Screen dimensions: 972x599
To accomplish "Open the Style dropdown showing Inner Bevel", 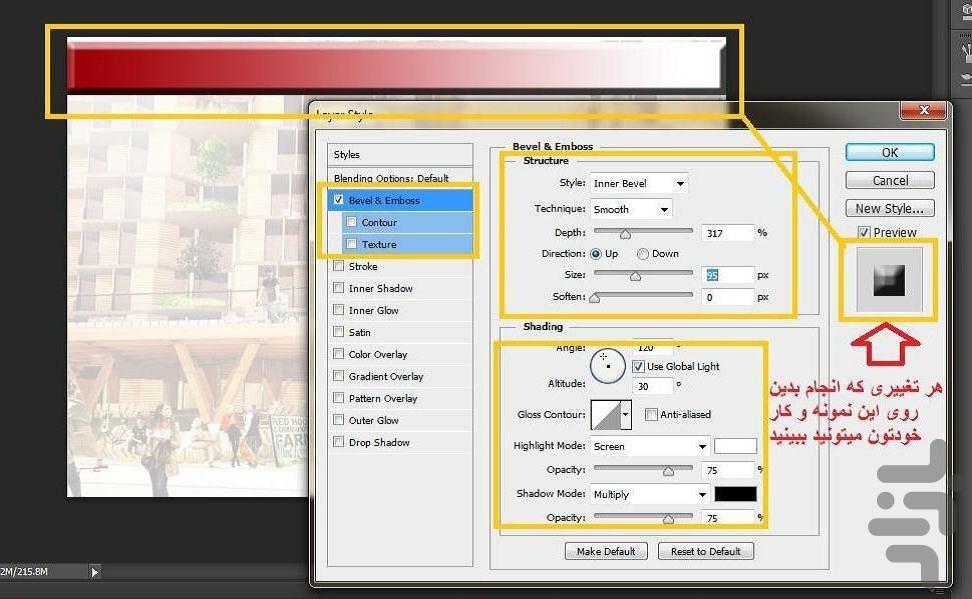I will point(639,184).
